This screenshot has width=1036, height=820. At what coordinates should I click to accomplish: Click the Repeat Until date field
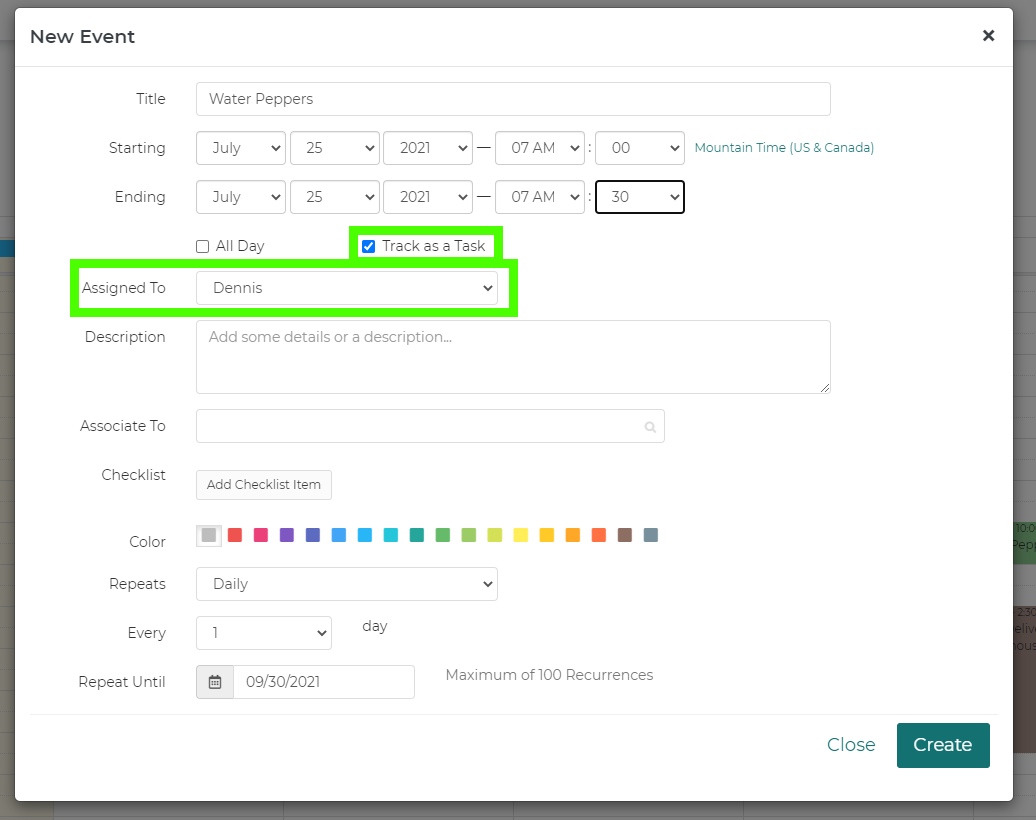point(324,682)
